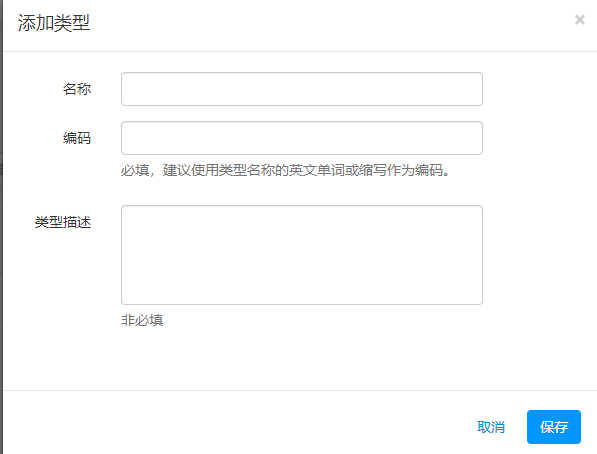Save the new type with the blue button
This screenshot has width=597, height=454.
click(x=554, y=427)
